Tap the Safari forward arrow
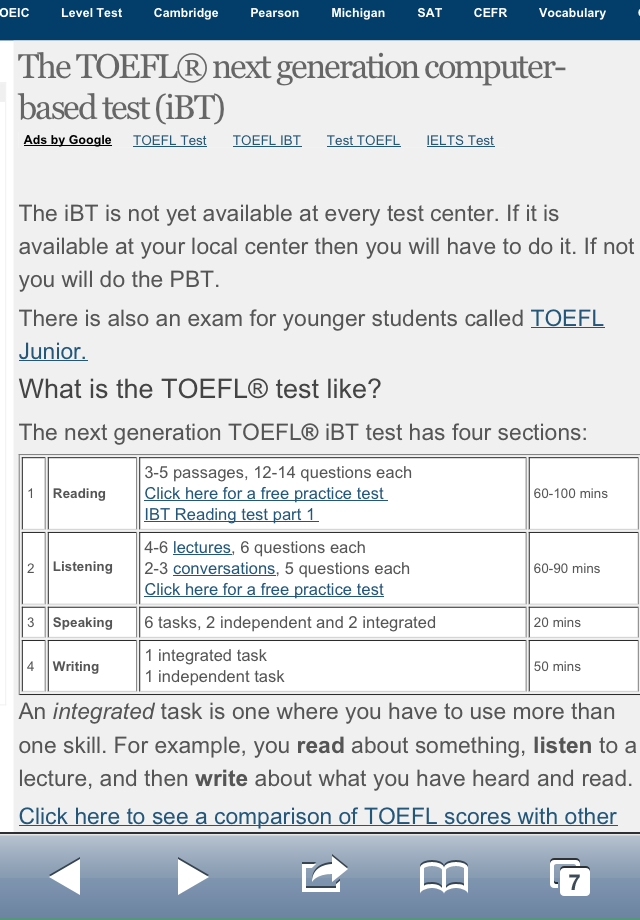 point(193,876)
